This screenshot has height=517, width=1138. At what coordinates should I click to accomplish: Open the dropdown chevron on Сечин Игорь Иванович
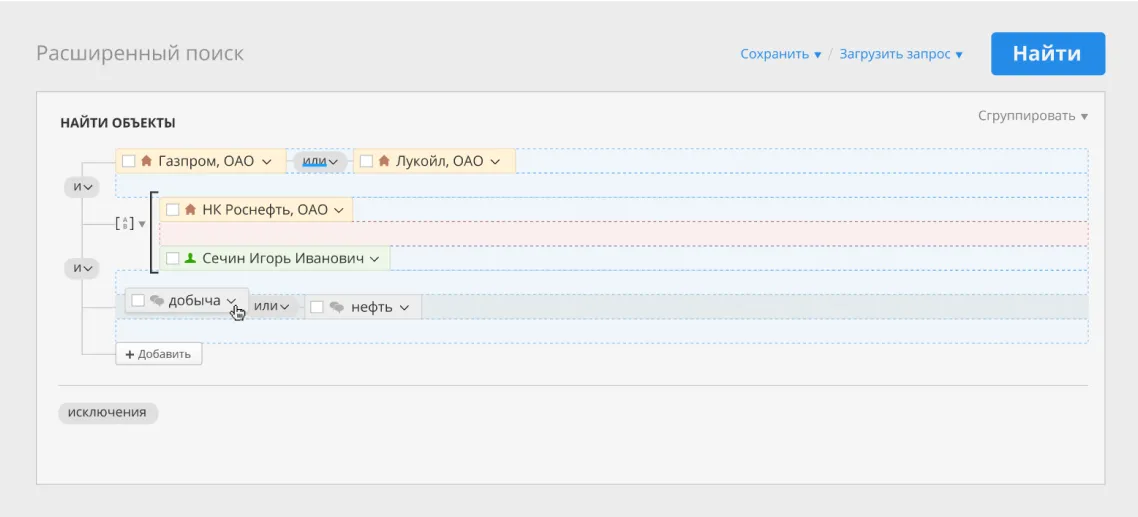click(x=374, y=258)
